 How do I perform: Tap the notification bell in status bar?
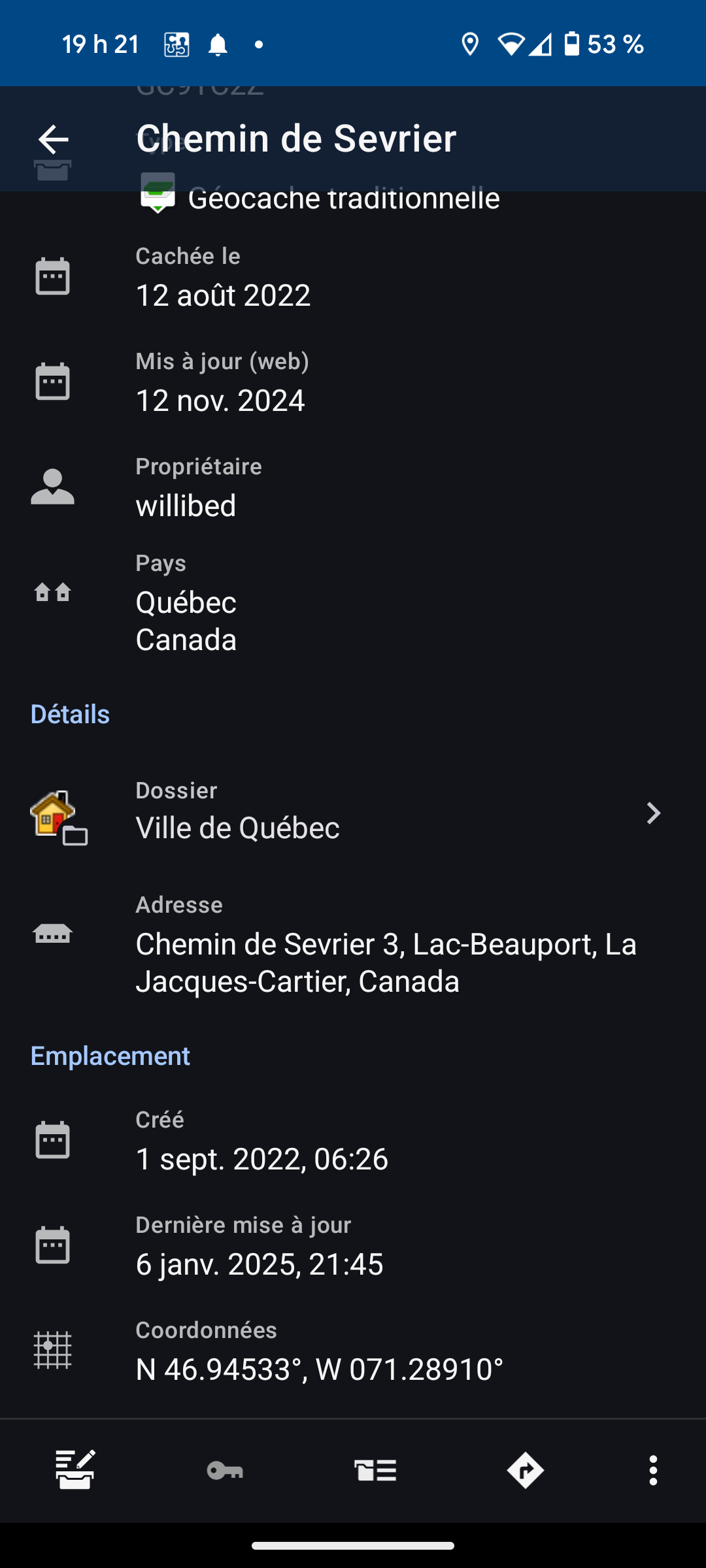(x=218, y=45)
